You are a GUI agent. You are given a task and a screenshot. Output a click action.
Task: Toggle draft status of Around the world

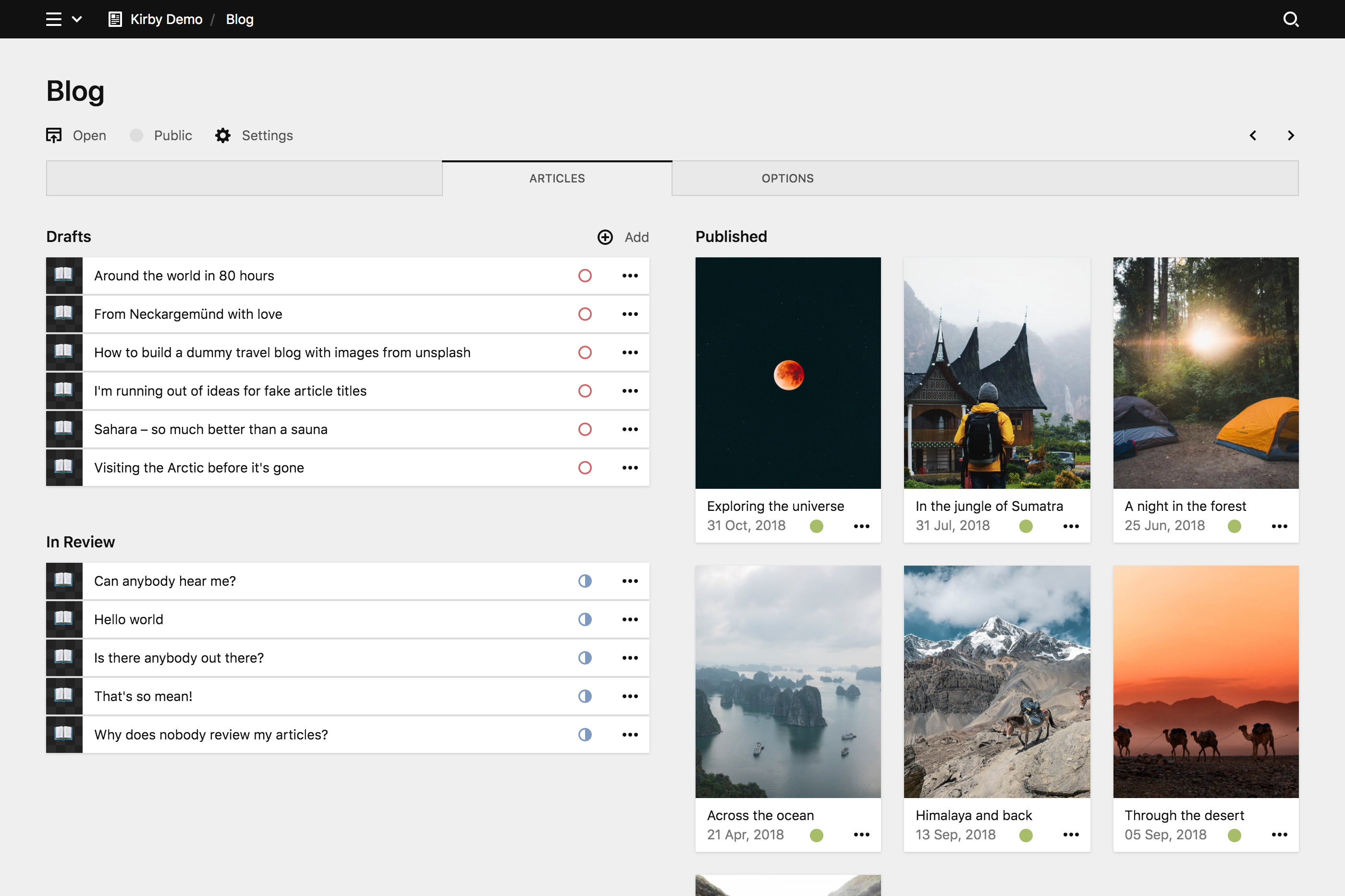[x=584, y=276]
